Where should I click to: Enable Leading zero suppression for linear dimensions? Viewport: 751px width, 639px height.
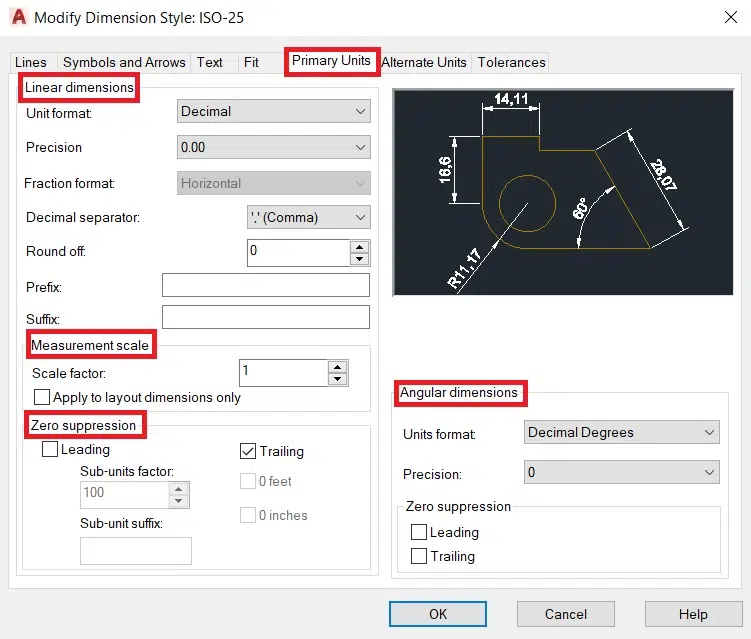tap(51, 450)
